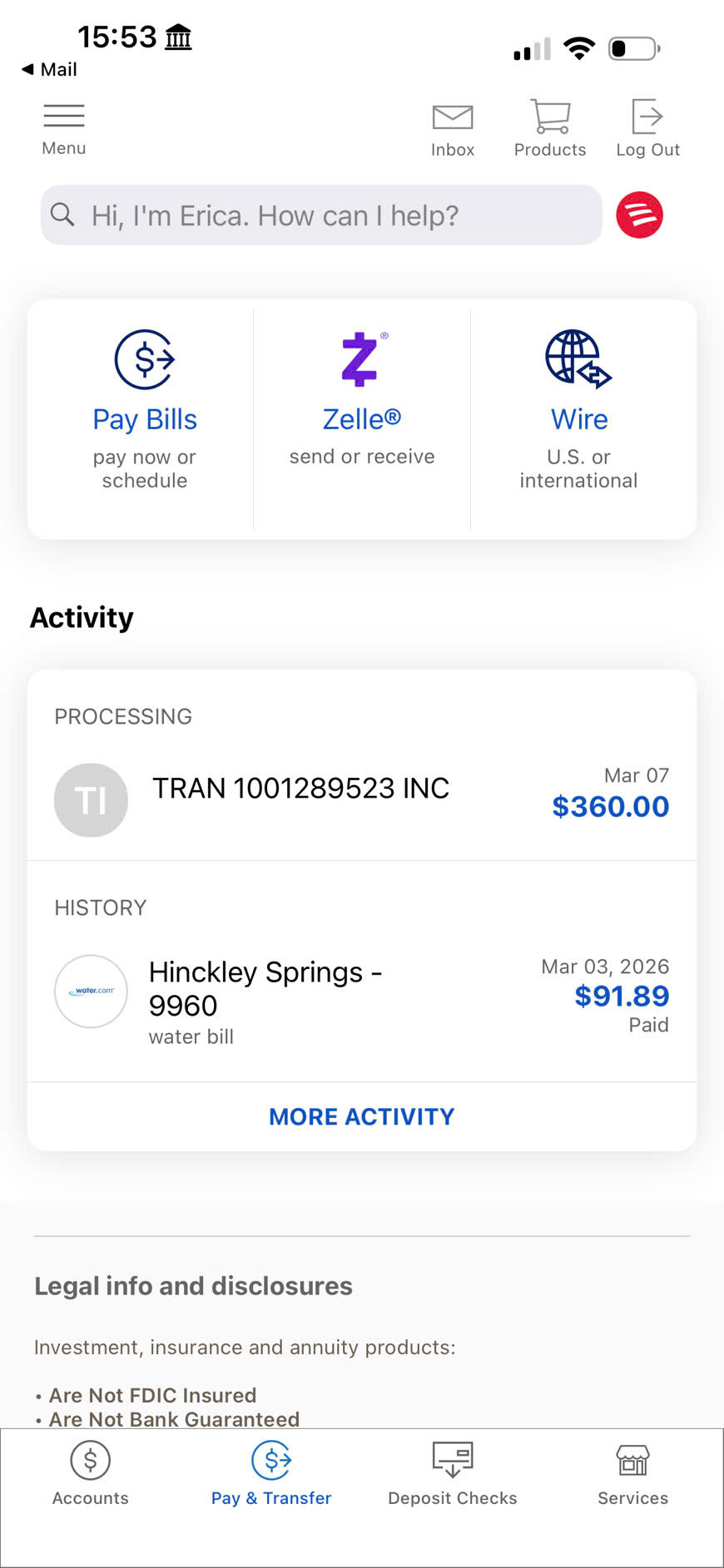The image size is (724, 1568).
Task: Launch Erica assistant red icon
Action: click(639, 215)
